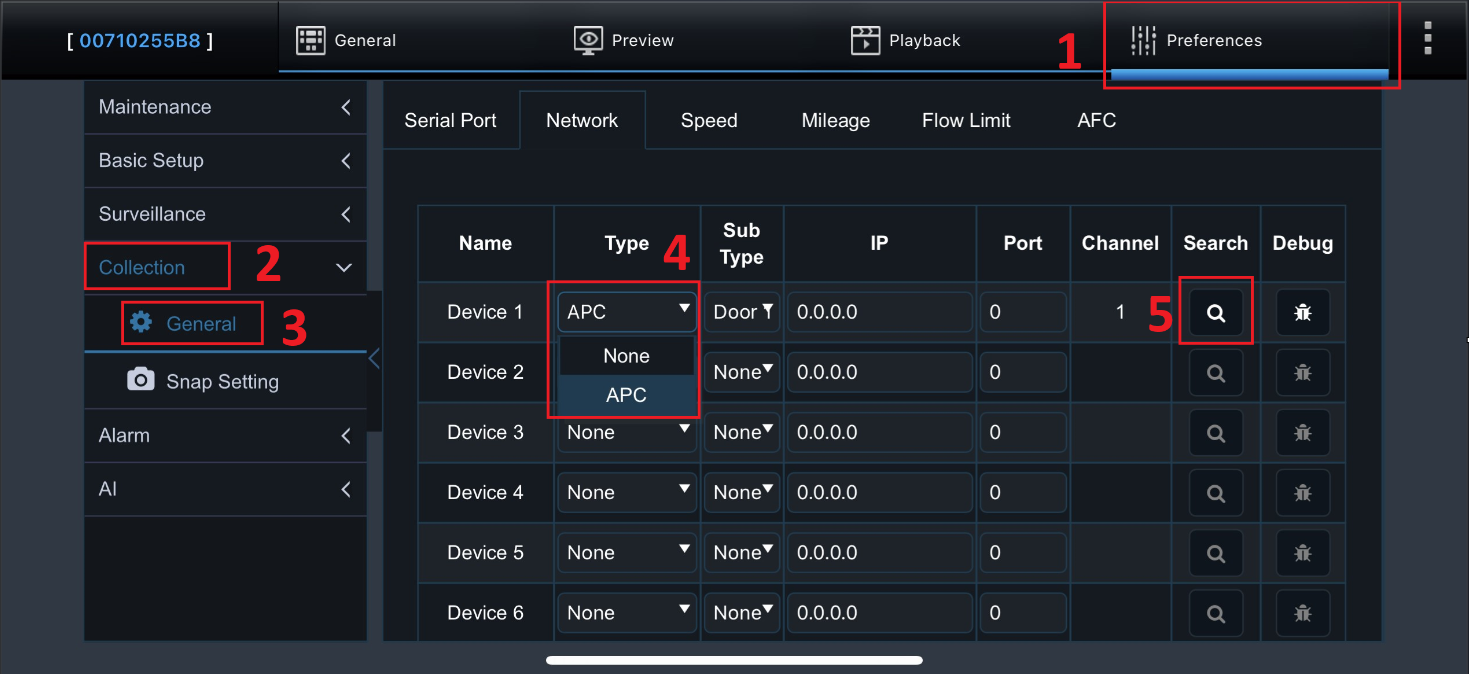Click the Device 1 search magnifier icon
This screenshot has height=674, width=1469.
point(1215,313)
